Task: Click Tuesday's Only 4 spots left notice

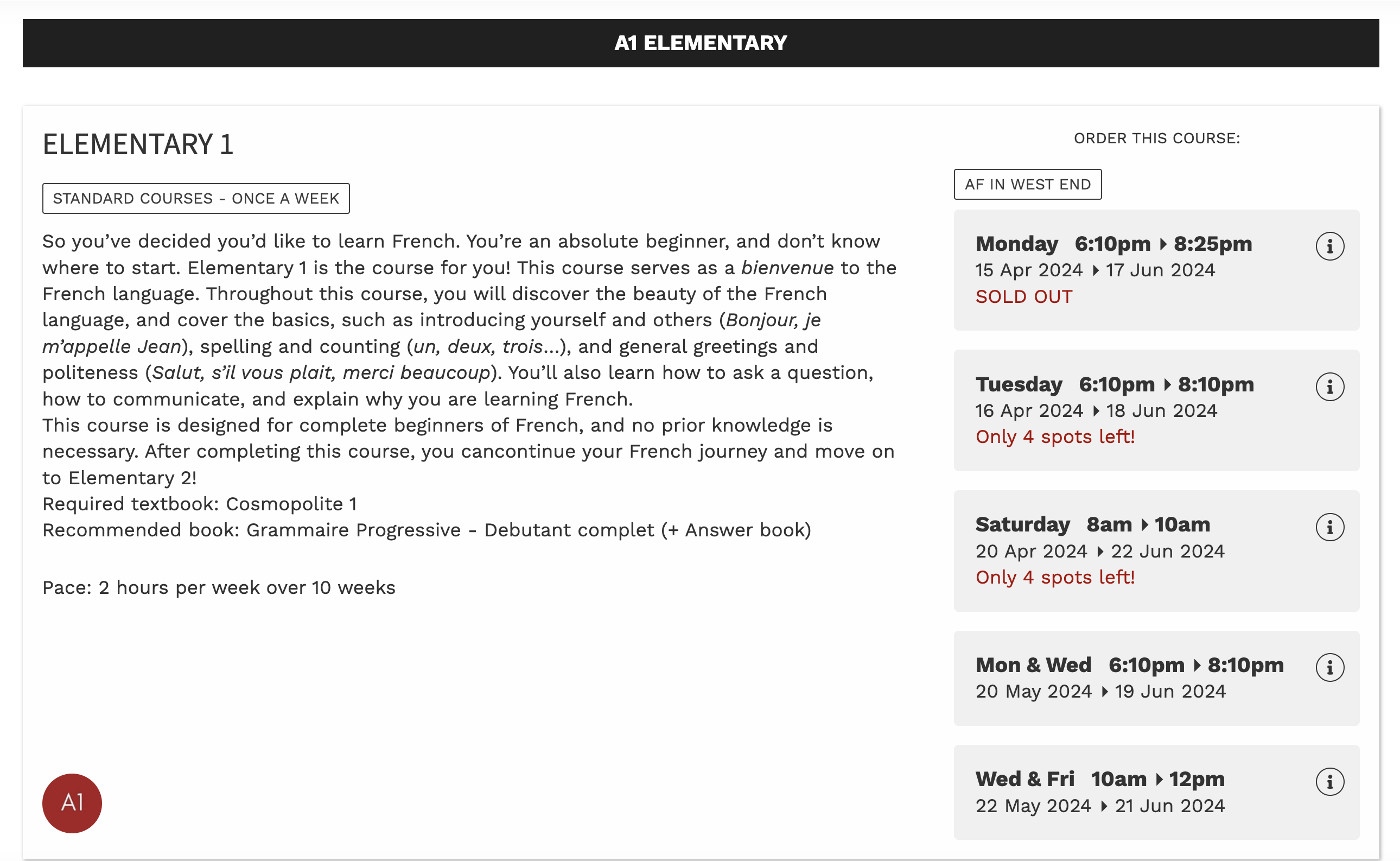Action: (x=1054, y=437)
